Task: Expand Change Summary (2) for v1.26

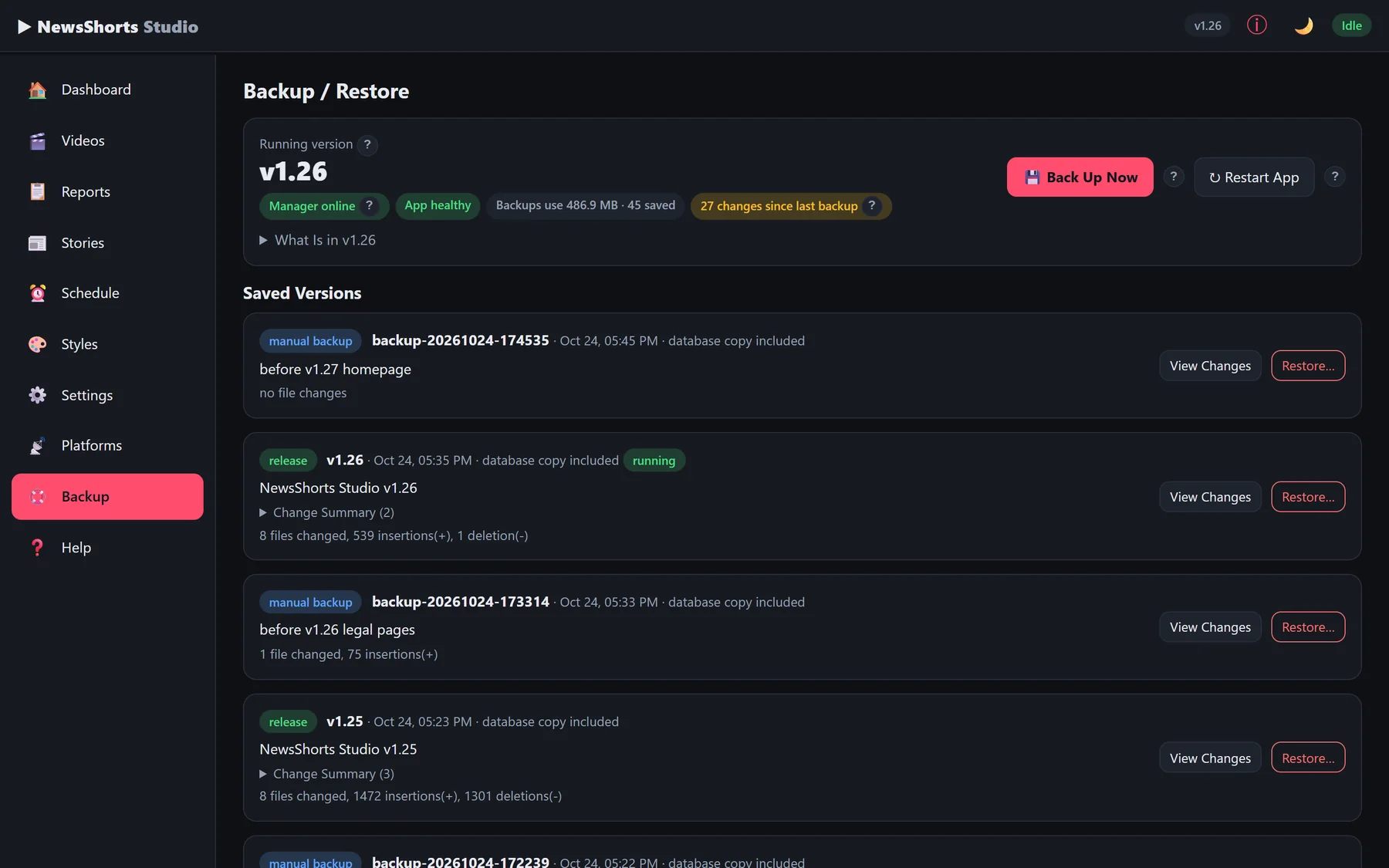Action: click(327, 512)
